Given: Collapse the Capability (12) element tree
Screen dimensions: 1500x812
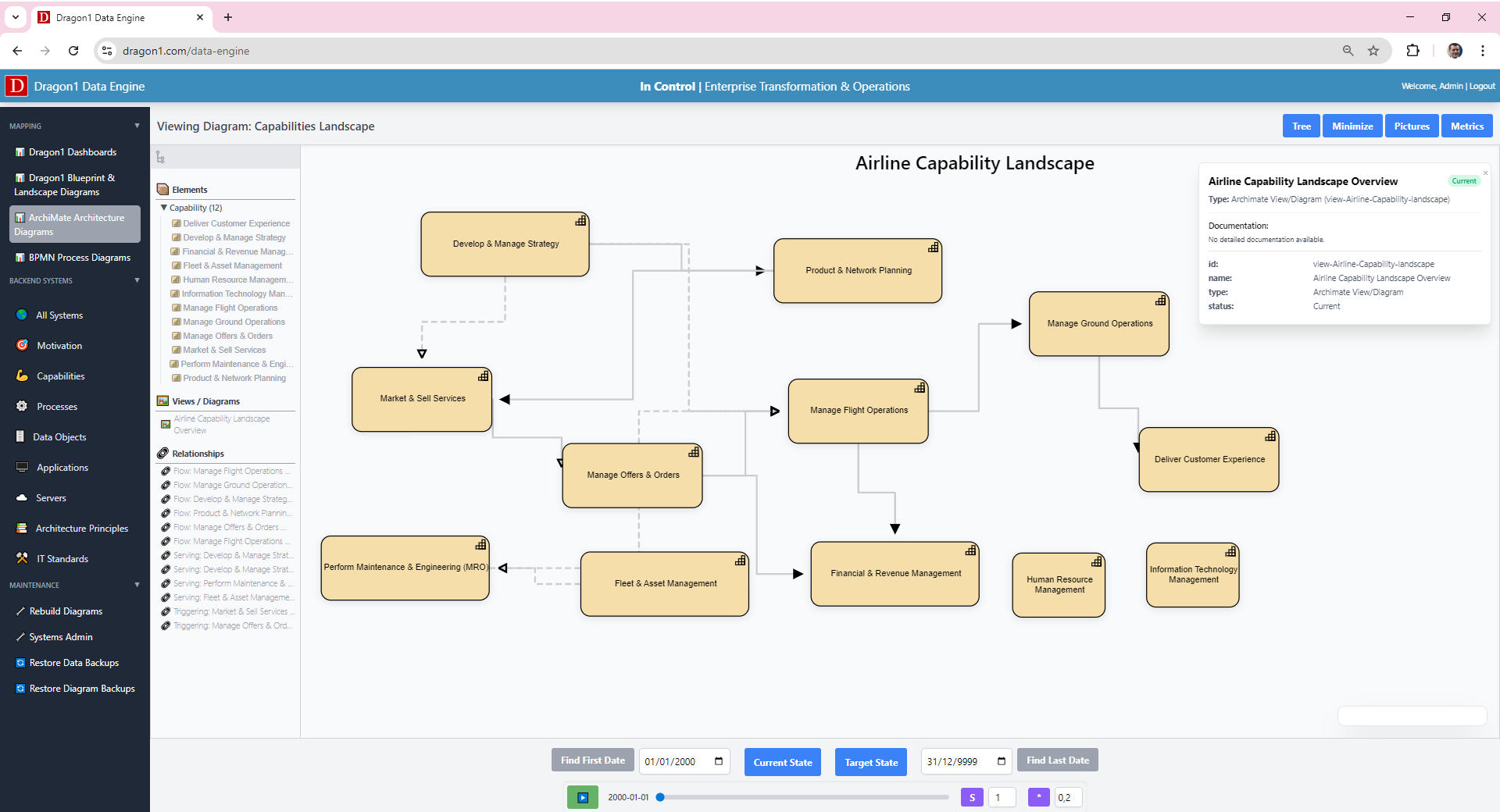Looking at the screenshot, I should [x=164, y=208].
